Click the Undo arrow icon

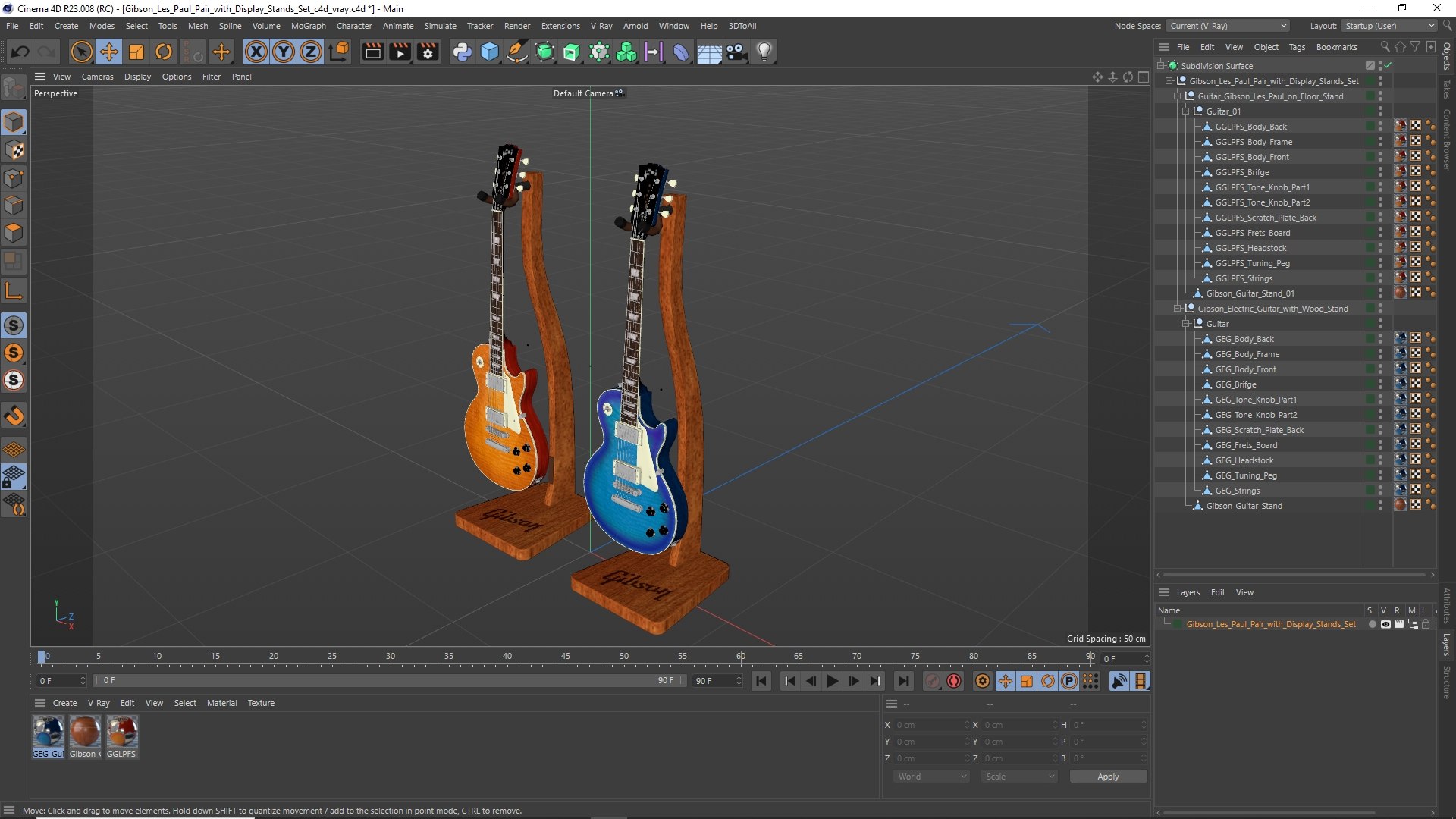(x=20, y=52)
